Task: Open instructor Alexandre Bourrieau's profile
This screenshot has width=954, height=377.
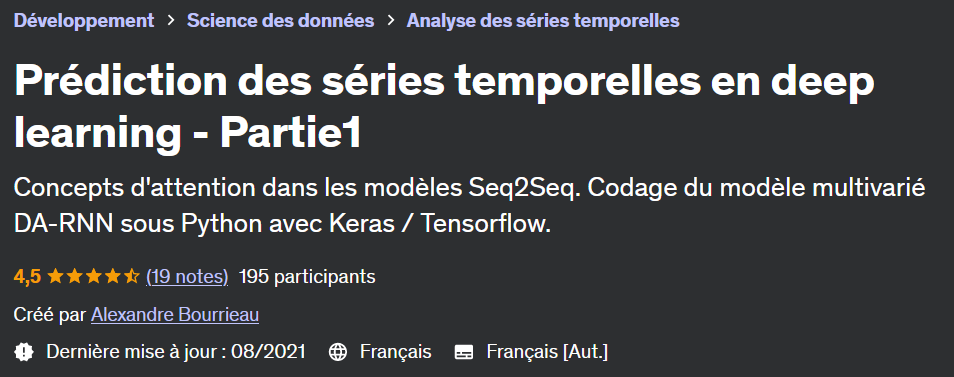Action: click(175, 315)
